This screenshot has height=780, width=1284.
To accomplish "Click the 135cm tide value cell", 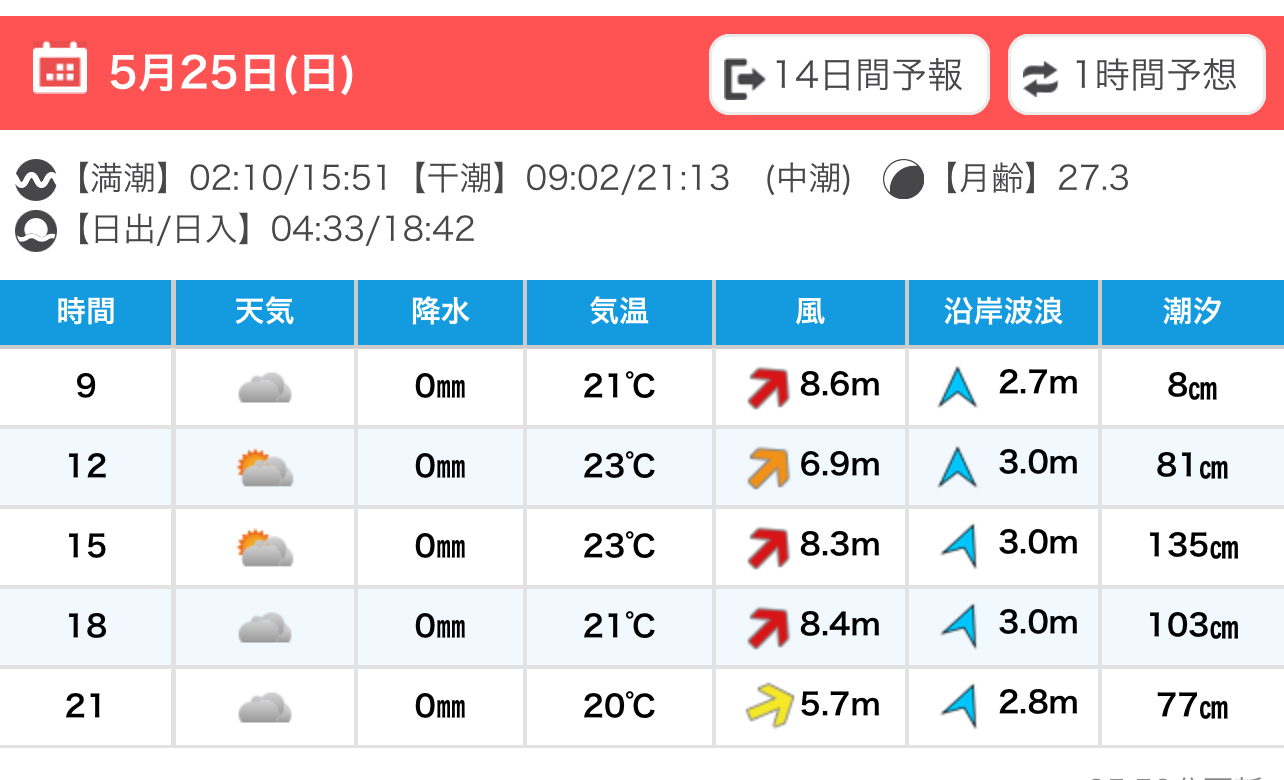I will (x=1192, y=546).
